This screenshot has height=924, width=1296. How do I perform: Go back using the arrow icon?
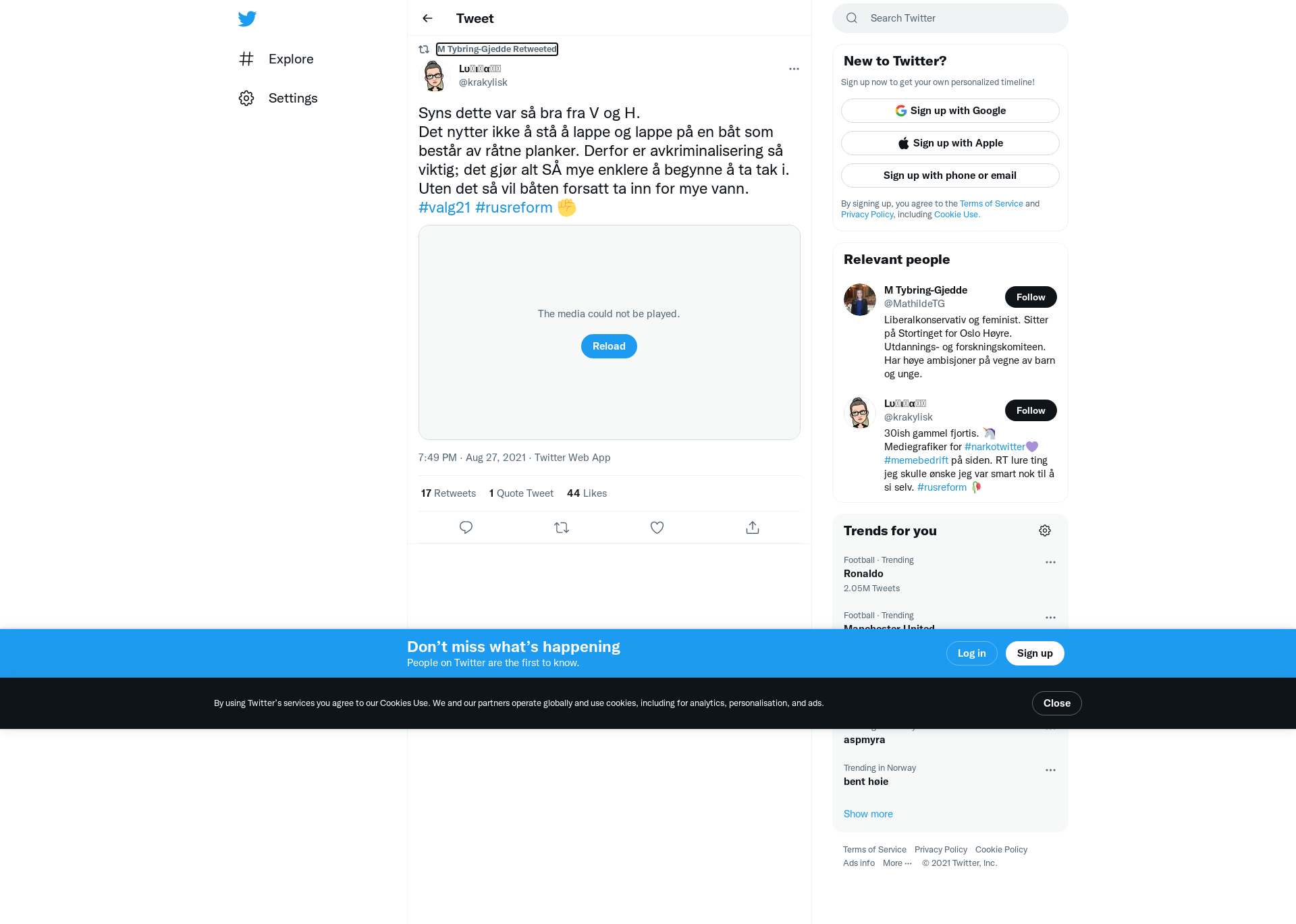click(x=427, y=18)
